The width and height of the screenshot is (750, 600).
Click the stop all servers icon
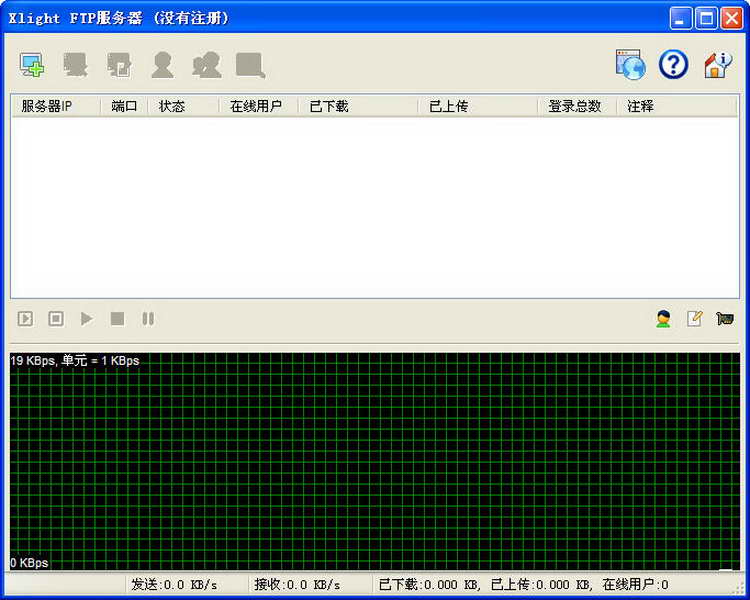click(56, 319)
